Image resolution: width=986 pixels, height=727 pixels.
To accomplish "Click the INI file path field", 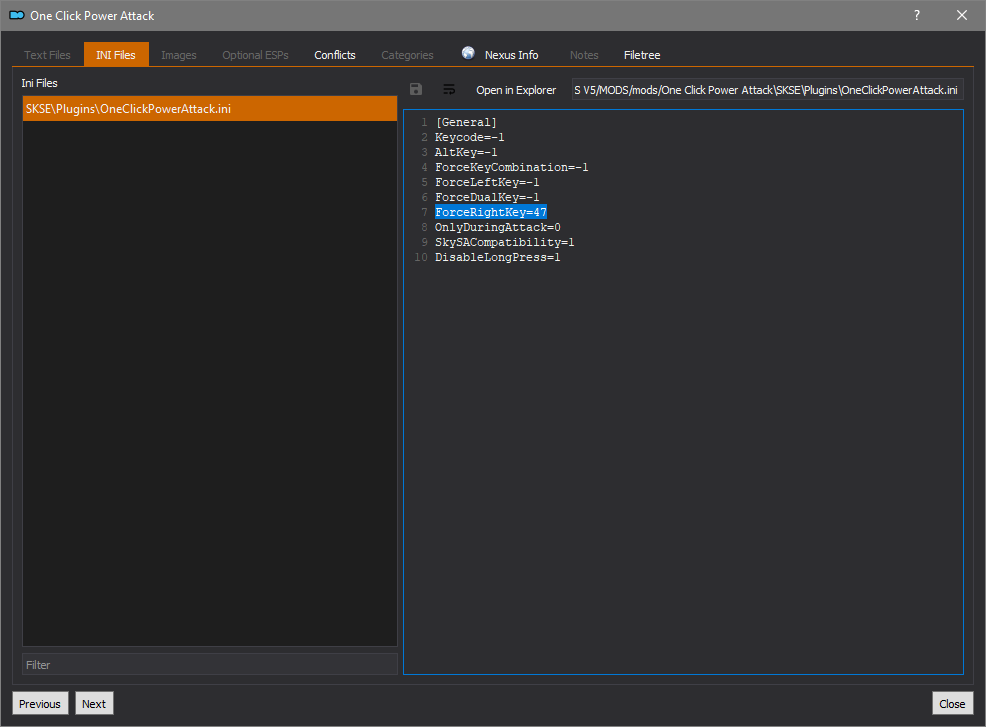I will (767, 90).
